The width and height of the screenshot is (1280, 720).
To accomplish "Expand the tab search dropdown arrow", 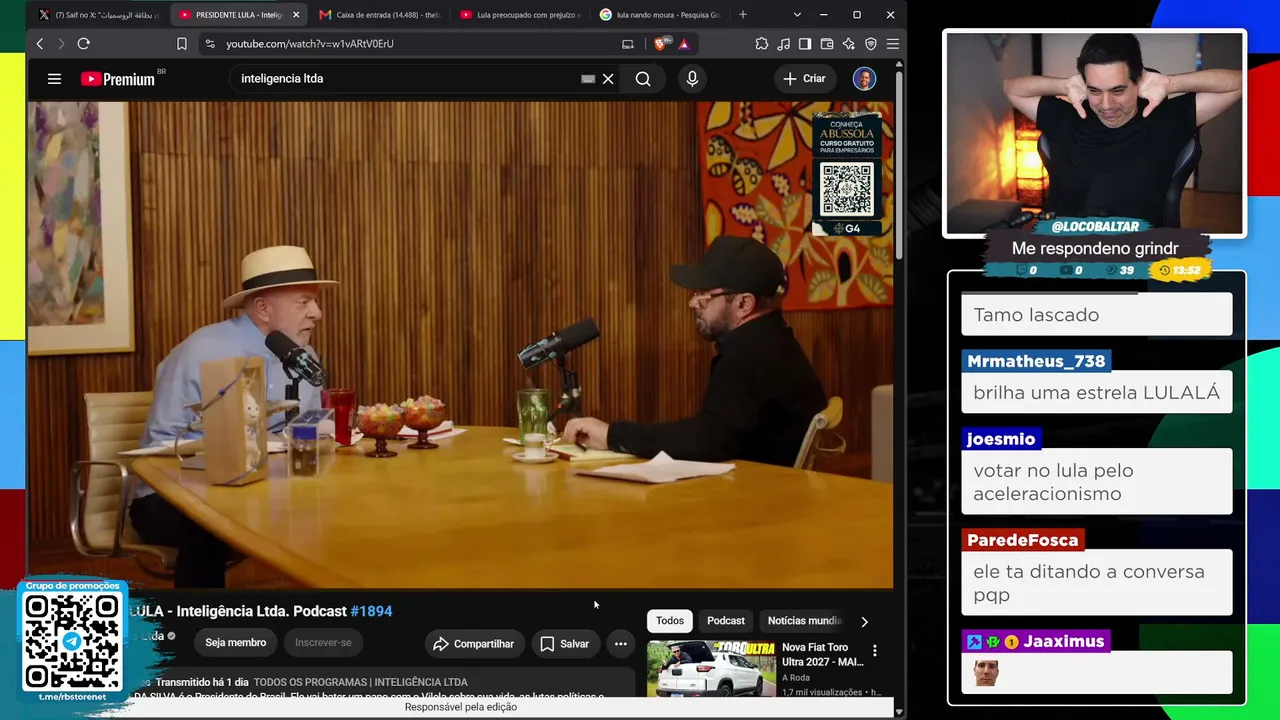I will [x=797, y=15].
